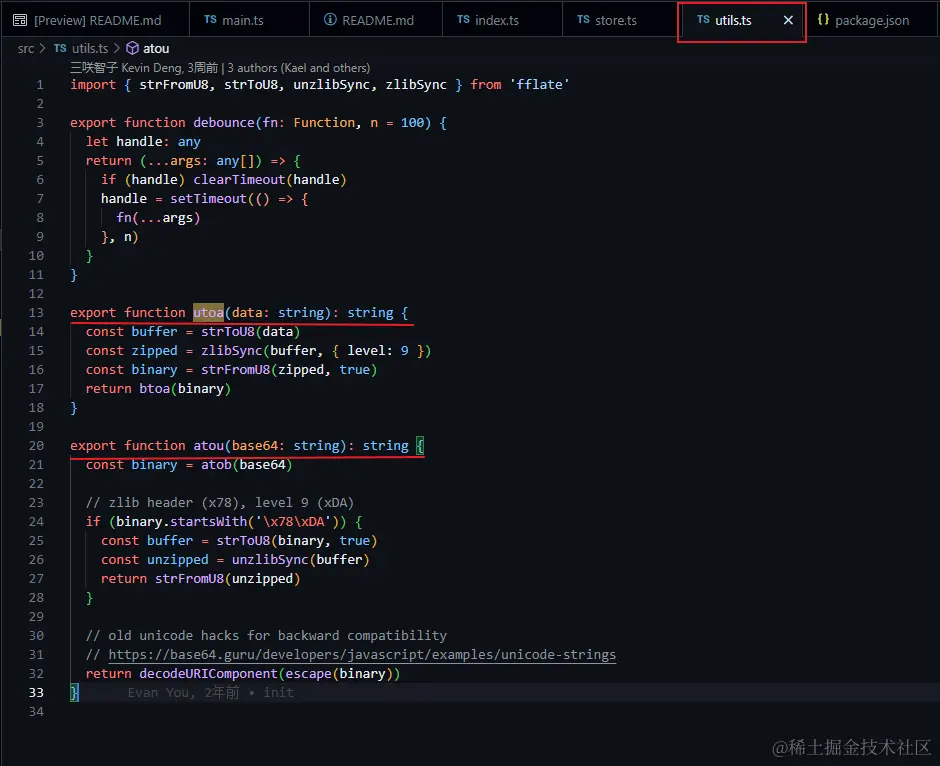This screenshot has height=766, width=940.
Task: Expand the breadcrumb chevron after src
Action: 43,49
